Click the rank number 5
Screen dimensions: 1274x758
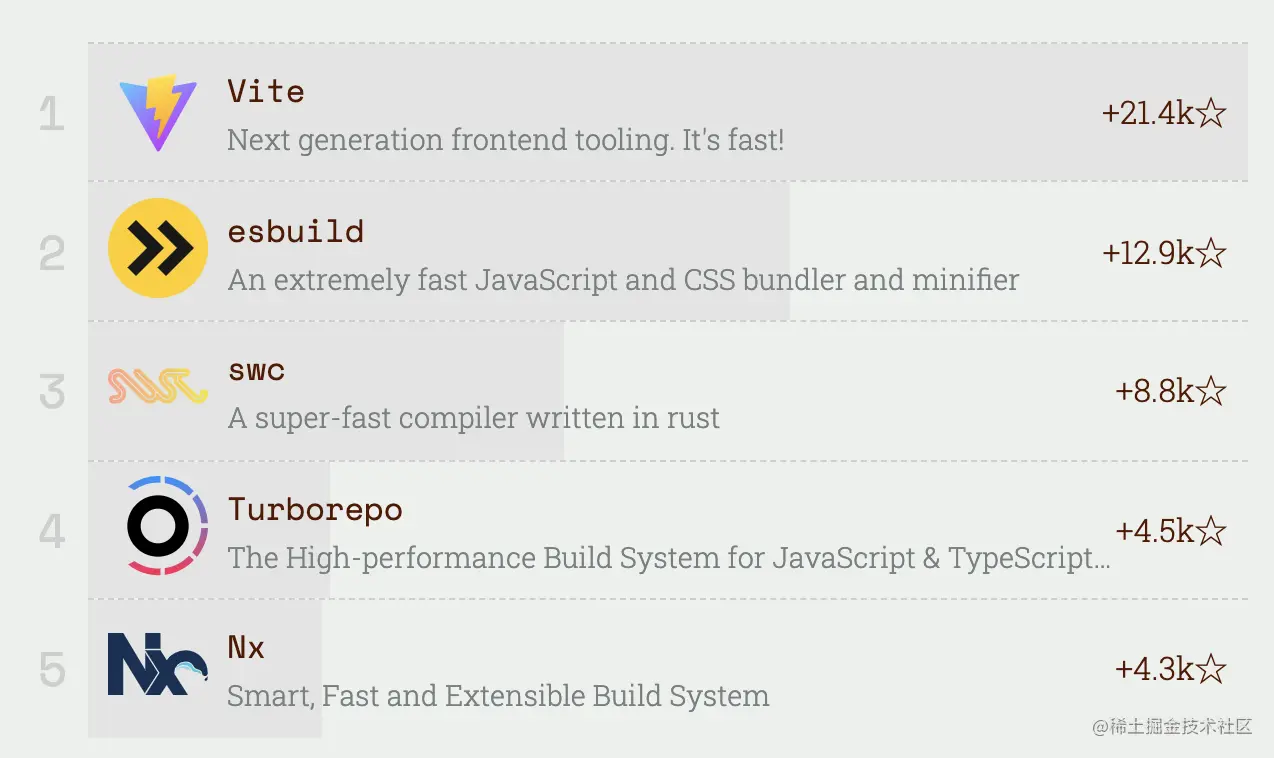click(52, 670)
